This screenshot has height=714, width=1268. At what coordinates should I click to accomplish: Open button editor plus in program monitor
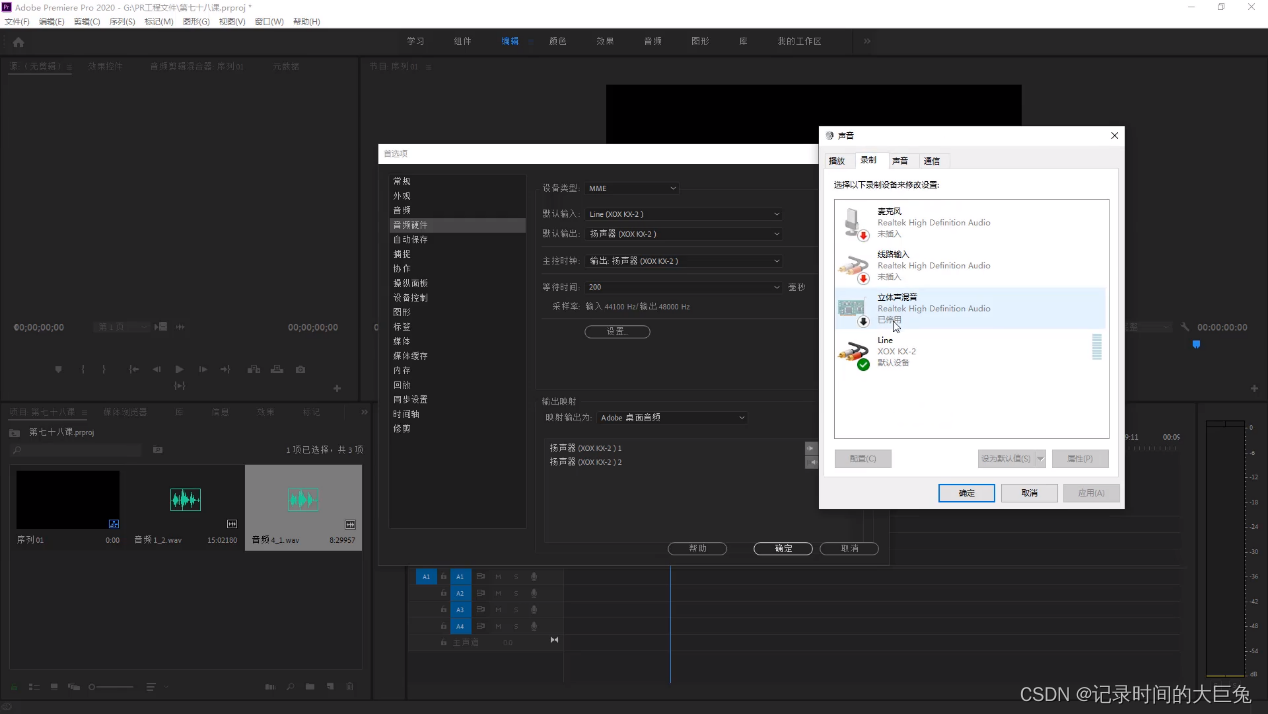1255,388
